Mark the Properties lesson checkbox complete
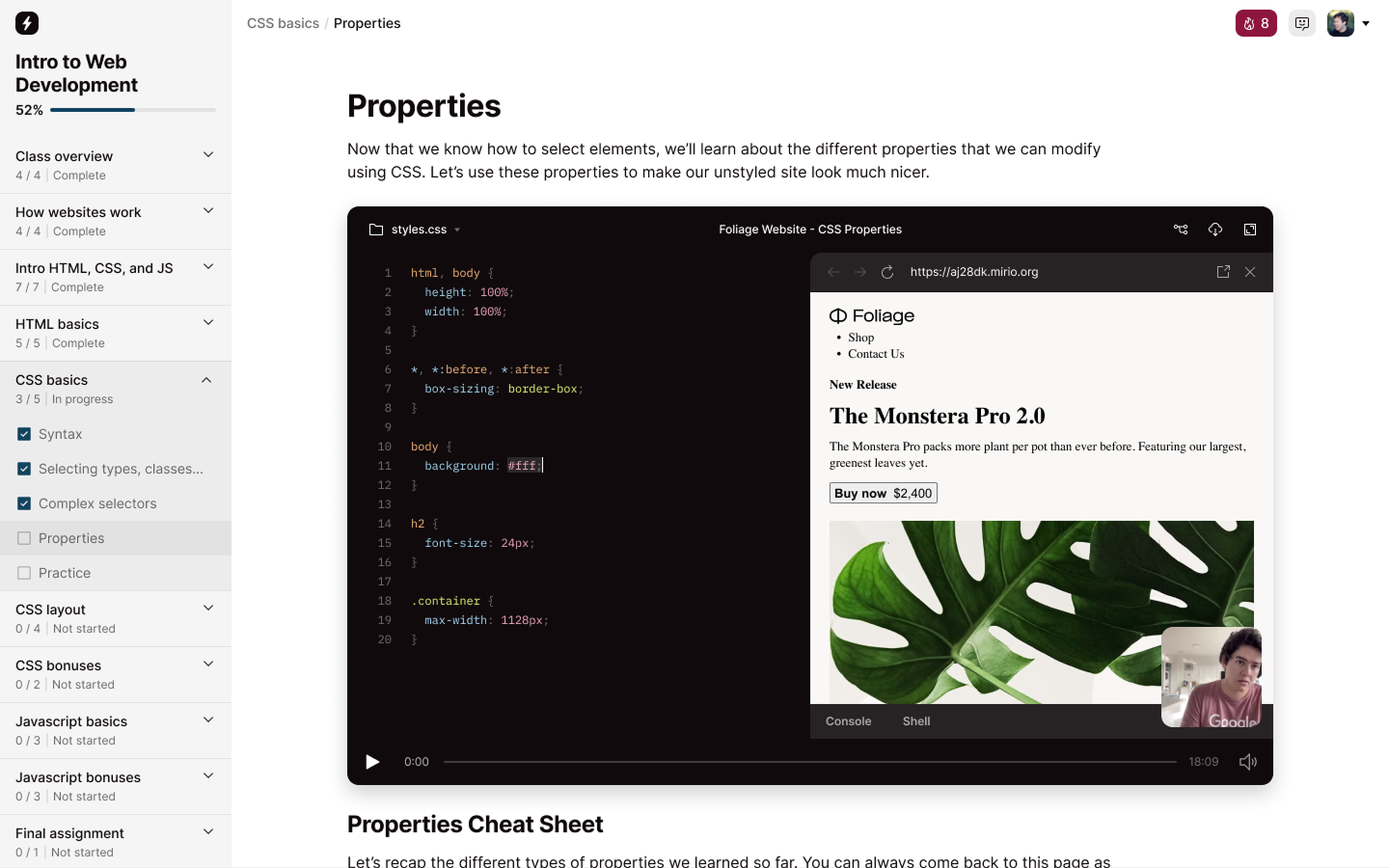This screenshot has width=1389, height=868. (x=24, y=538)
